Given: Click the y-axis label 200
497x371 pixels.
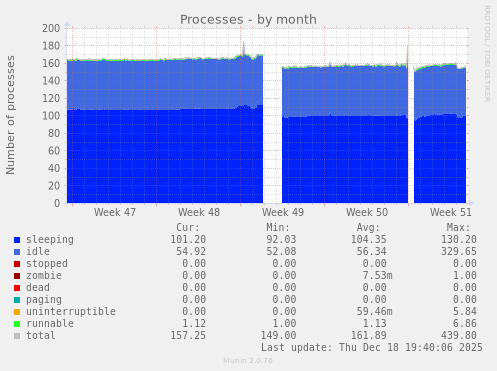Looking at the screenshot, I should [x=51, y=28].
